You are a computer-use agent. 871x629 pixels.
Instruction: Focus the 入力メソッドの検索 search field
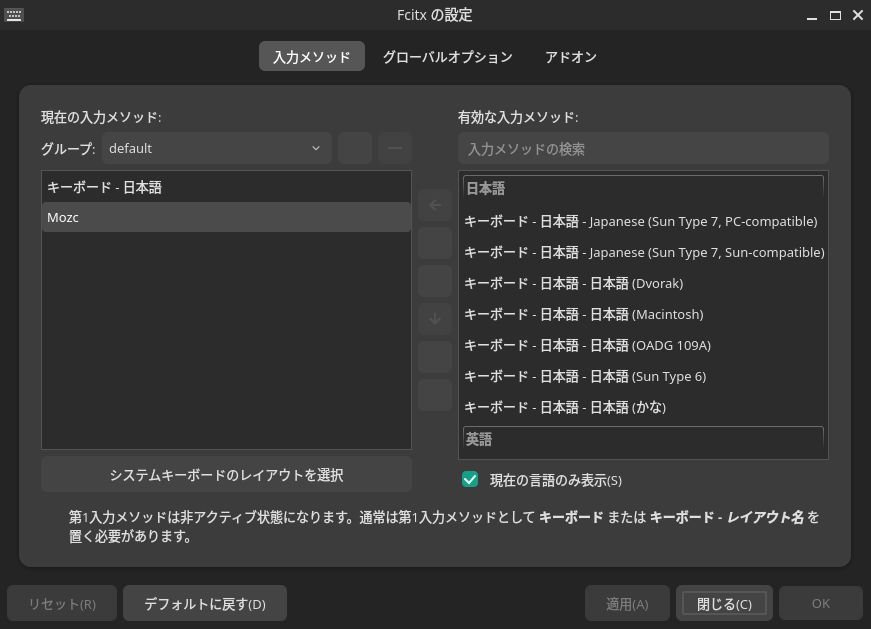(x=643, y=149)
